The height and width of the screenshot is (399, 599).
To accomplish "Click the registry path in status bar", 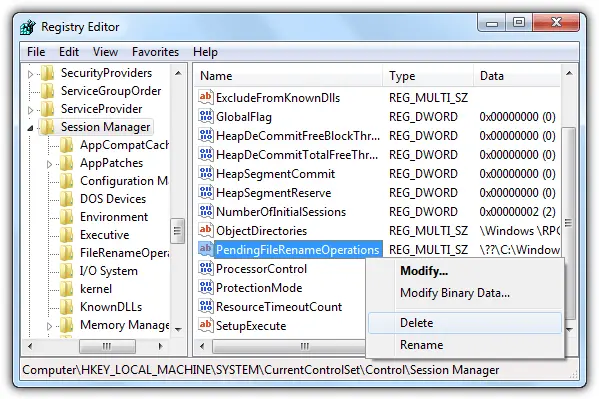I will tap(261, 370).
